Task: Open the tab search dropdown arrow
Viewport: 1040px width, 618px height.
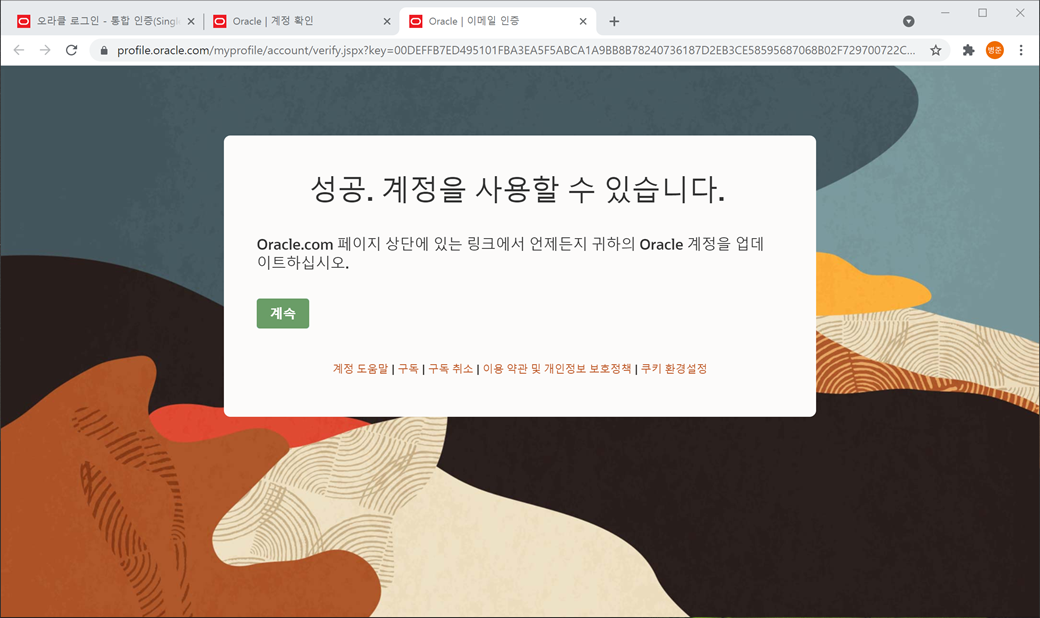Action: coord(909,21)
